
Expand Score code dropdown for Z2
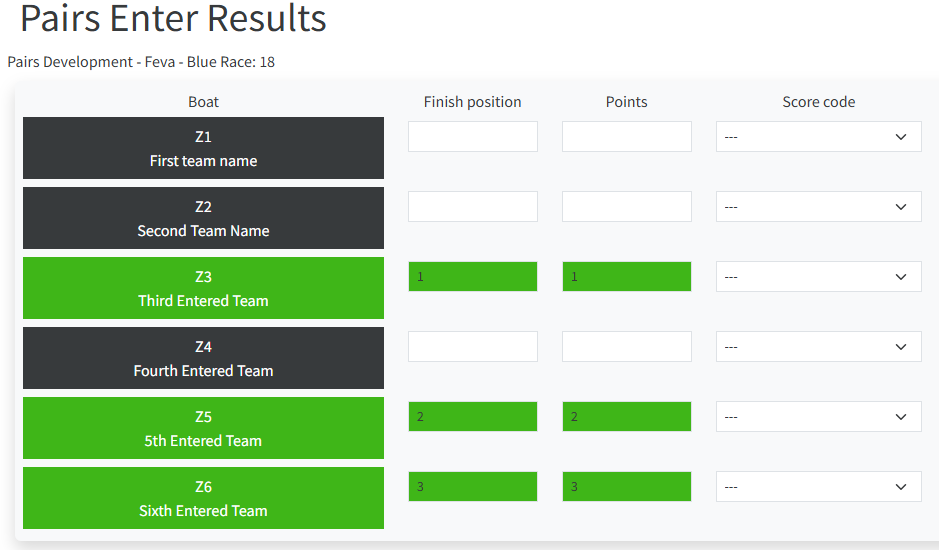(818, 207)
